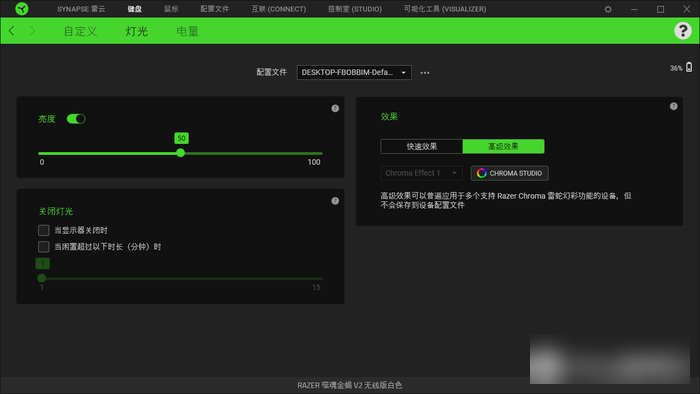Go forward with the right arrow
Viewport: 700px width, 394px height.
(x=32, y=31)
